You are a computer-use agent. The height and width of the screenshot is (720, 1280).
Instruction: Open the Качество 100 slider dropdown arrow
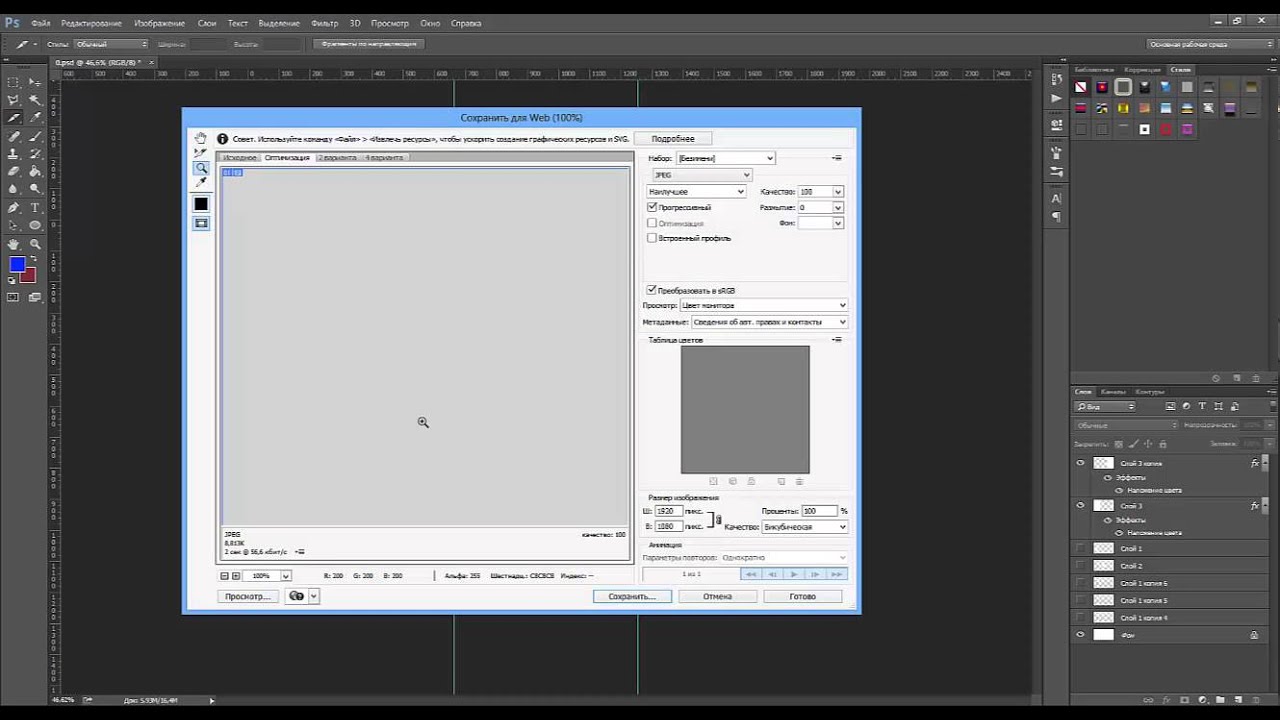coord(838,191)
